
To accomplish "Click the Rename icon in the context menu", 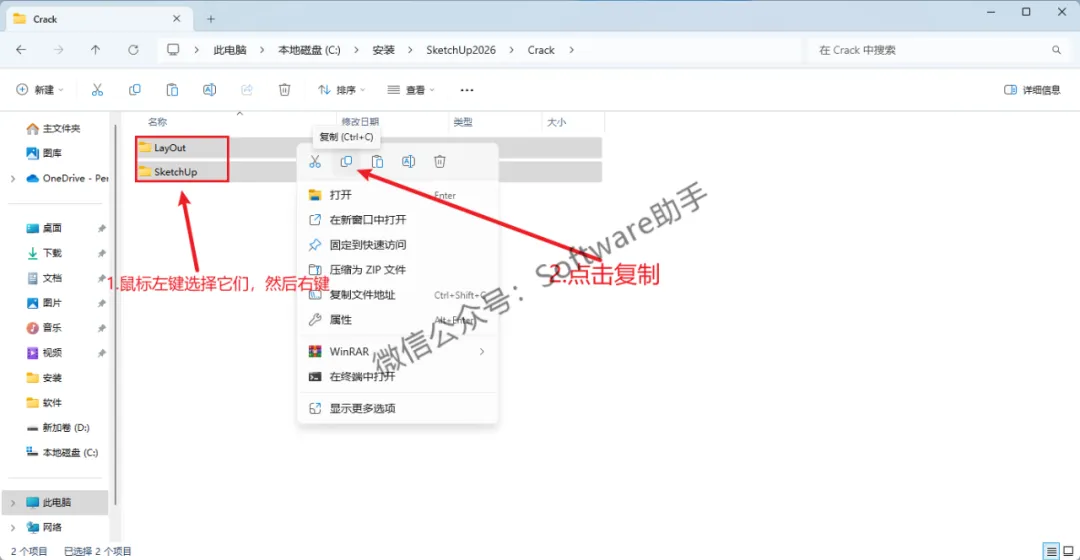I will (x=408, y=161).
